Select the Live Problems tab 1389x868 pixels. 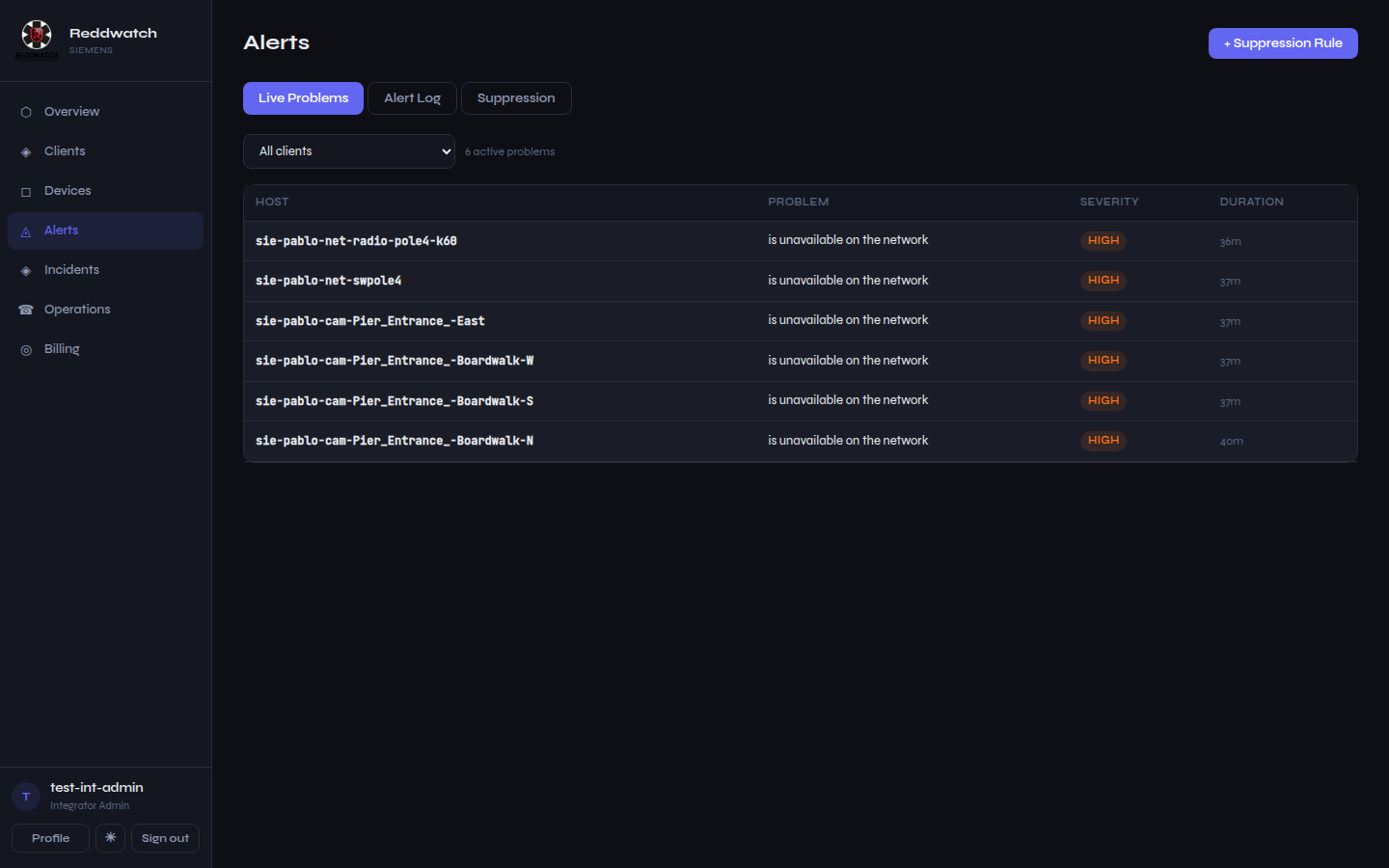coord(303,98)
